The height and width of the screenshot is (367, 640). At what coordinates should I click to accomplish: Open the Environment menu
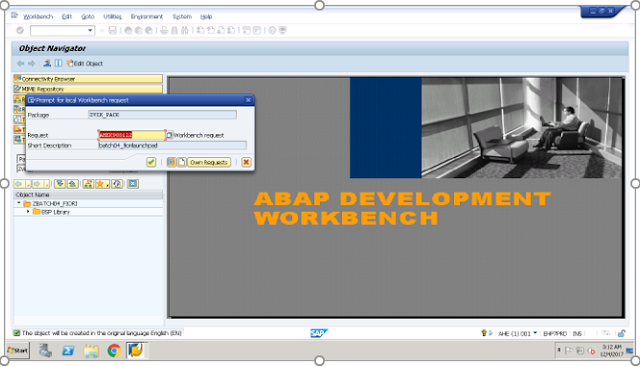coord(147,17)
